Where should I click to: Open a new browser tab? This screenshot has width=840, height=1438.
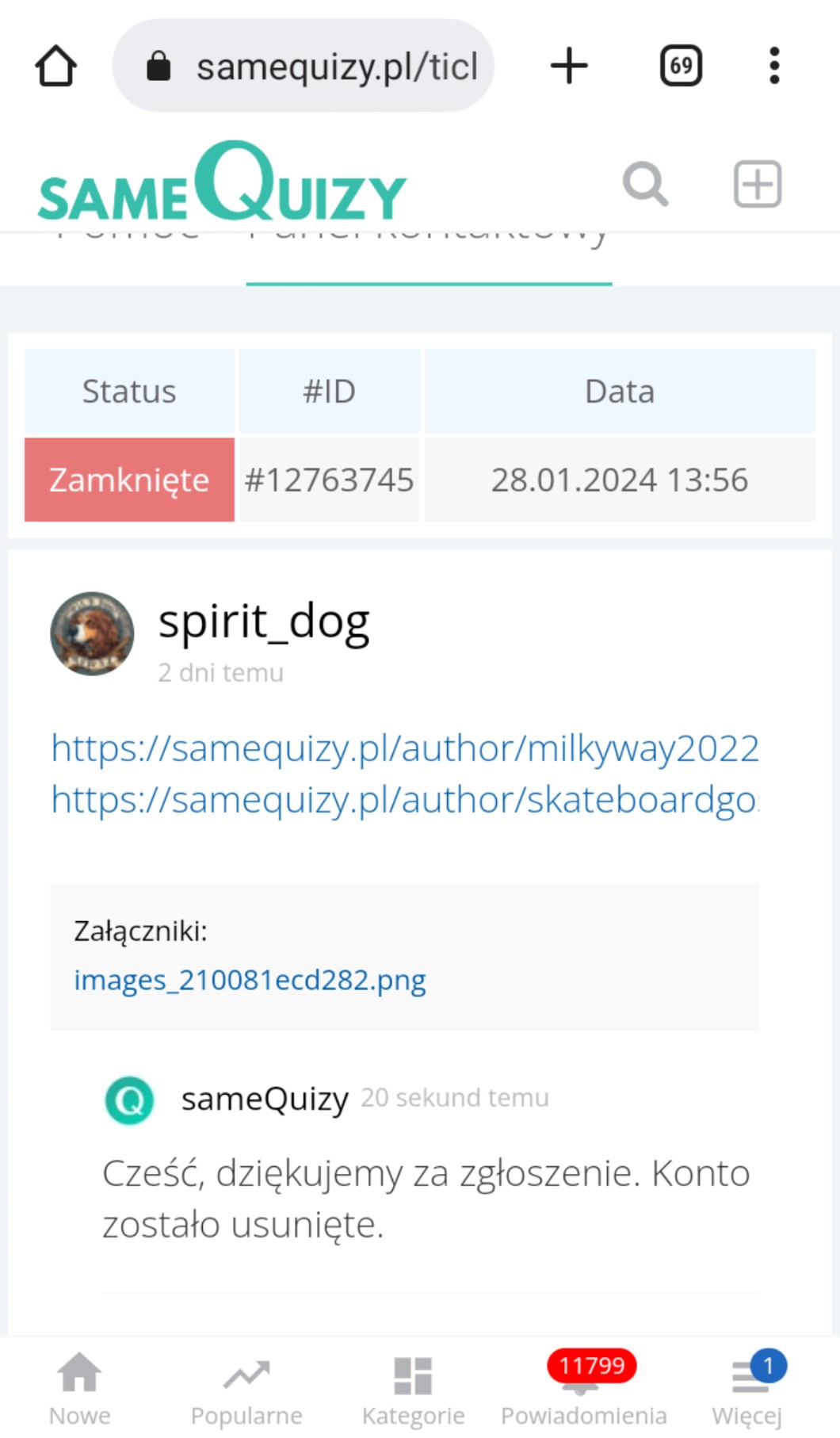(x=569, y=66)
